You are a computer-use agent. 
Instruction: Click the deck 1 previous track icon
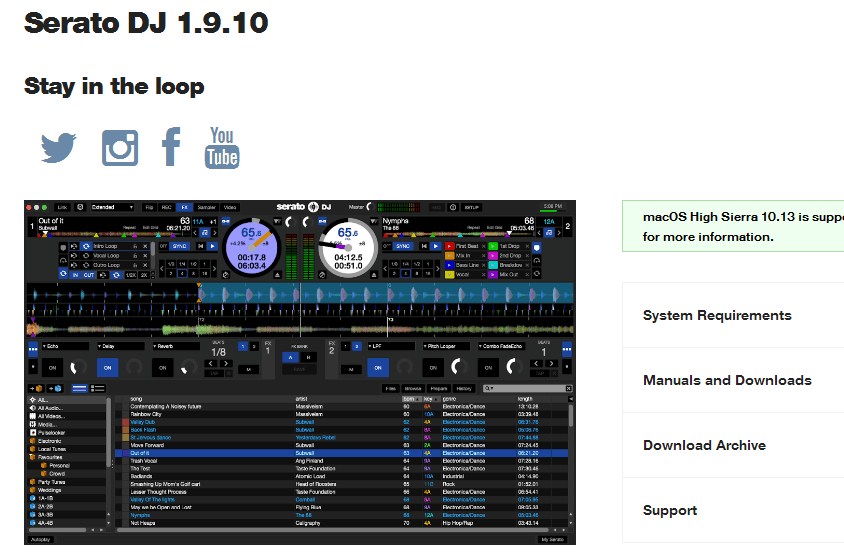point(201,246)
